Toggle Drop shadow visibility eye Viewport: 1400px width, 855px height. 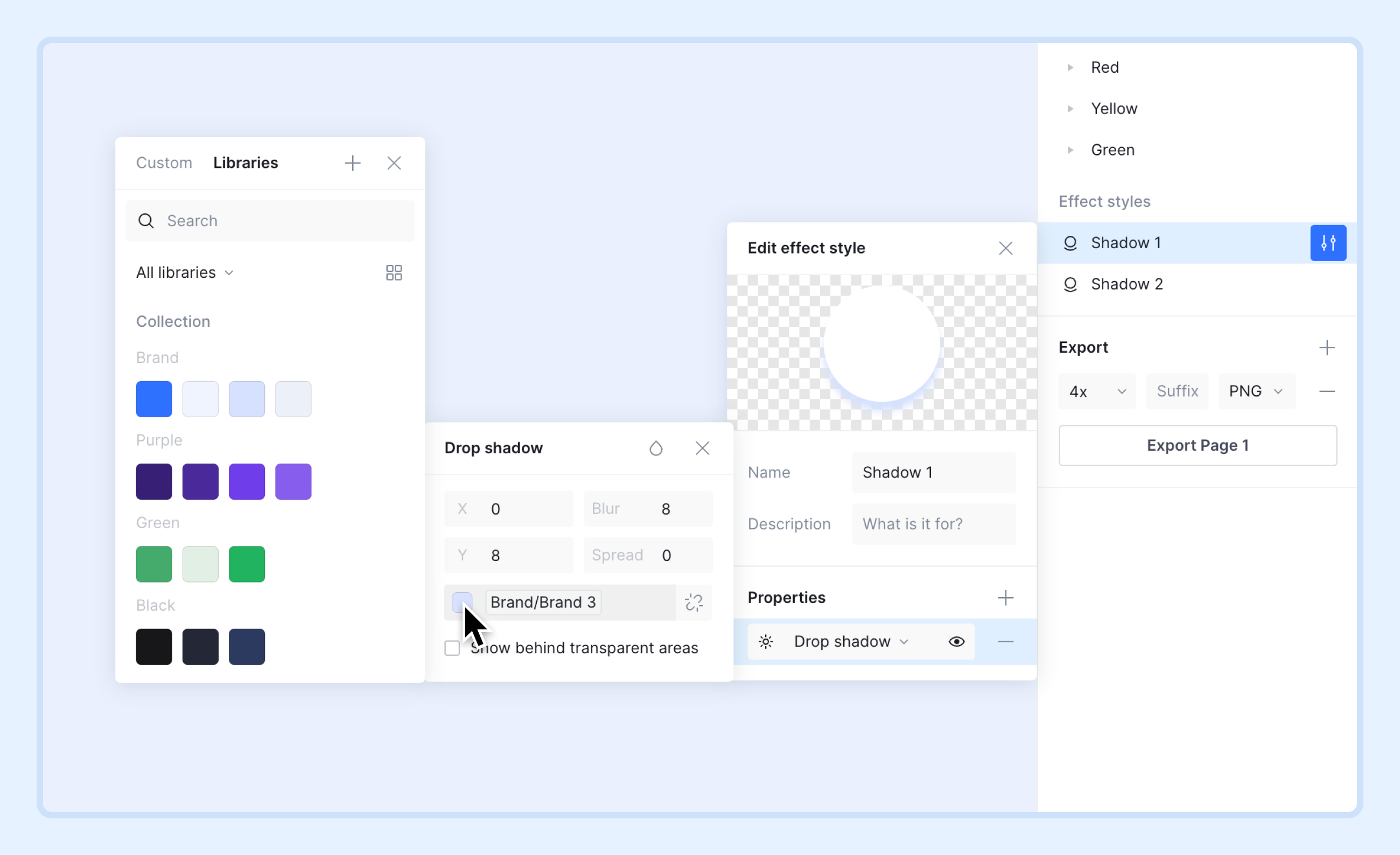[956, 641]
